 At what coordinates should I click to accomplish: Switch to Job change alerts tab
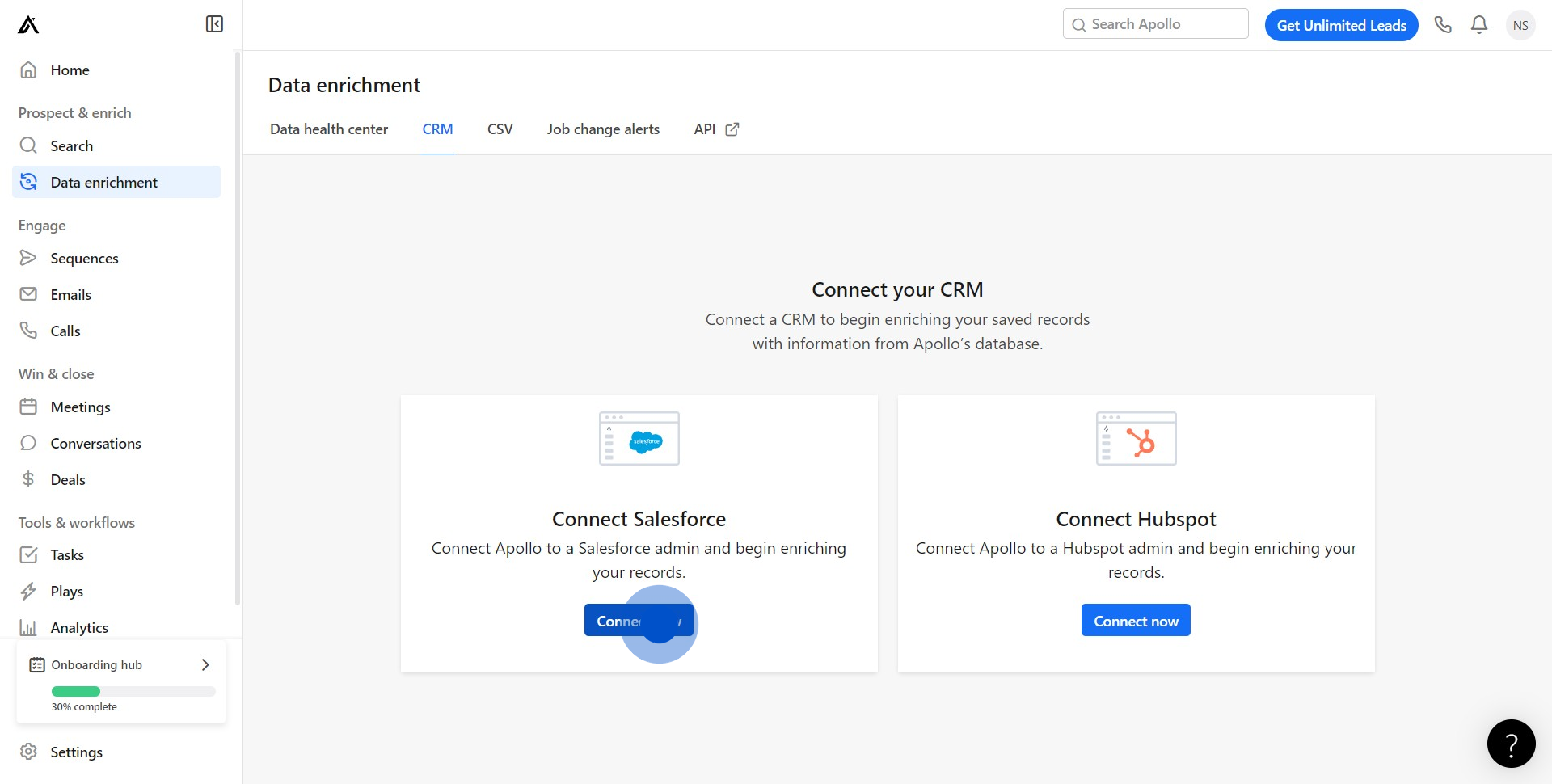603,129
